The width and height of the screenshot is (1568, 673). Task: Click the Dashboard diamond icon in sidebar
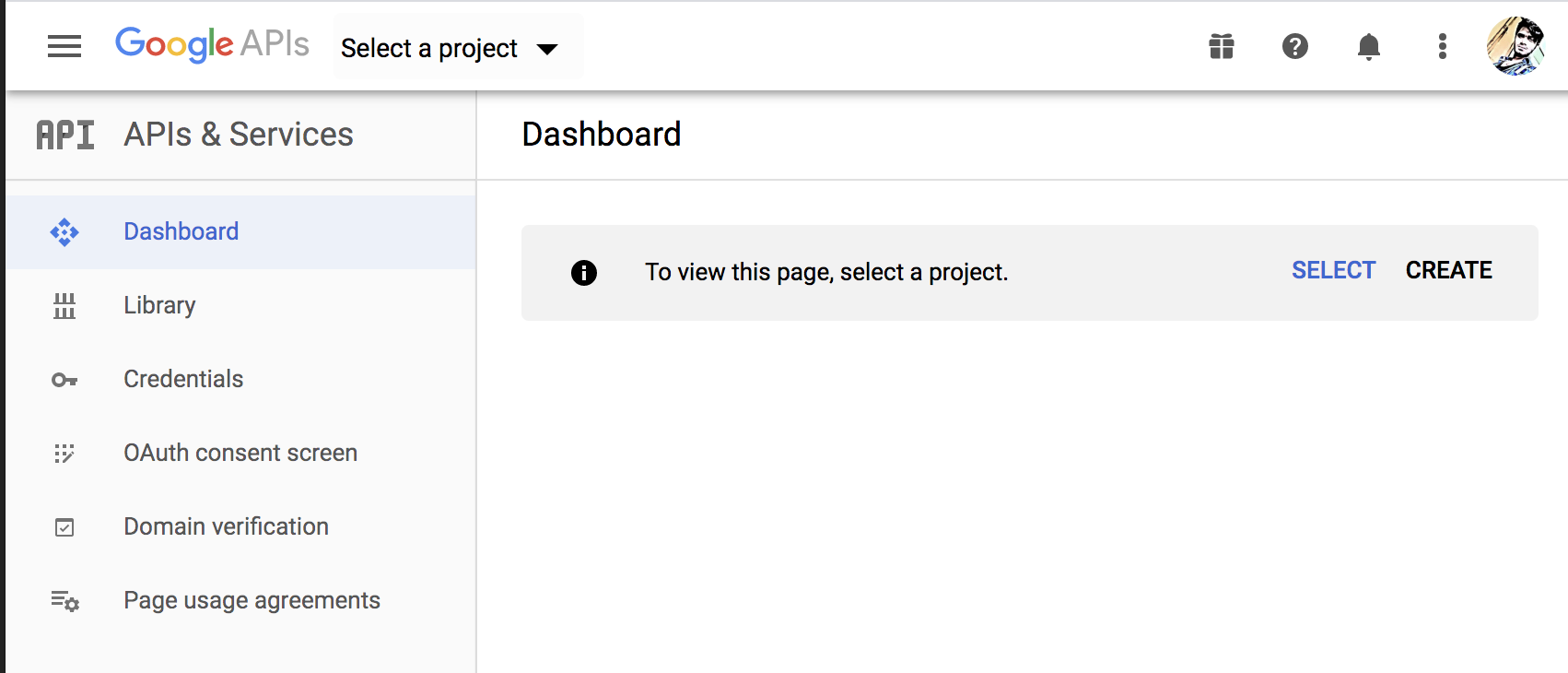tap(64, 231)
